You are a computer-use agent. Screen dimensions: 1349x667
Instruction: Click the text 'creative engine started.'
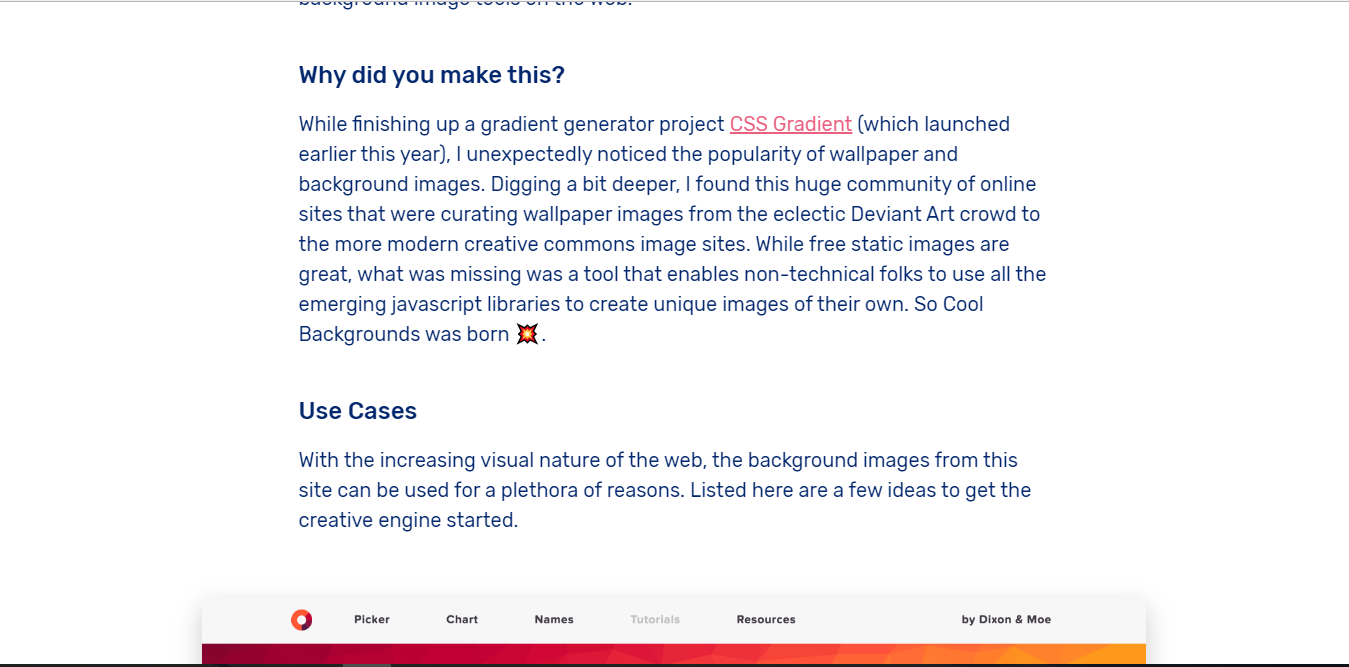408,520
